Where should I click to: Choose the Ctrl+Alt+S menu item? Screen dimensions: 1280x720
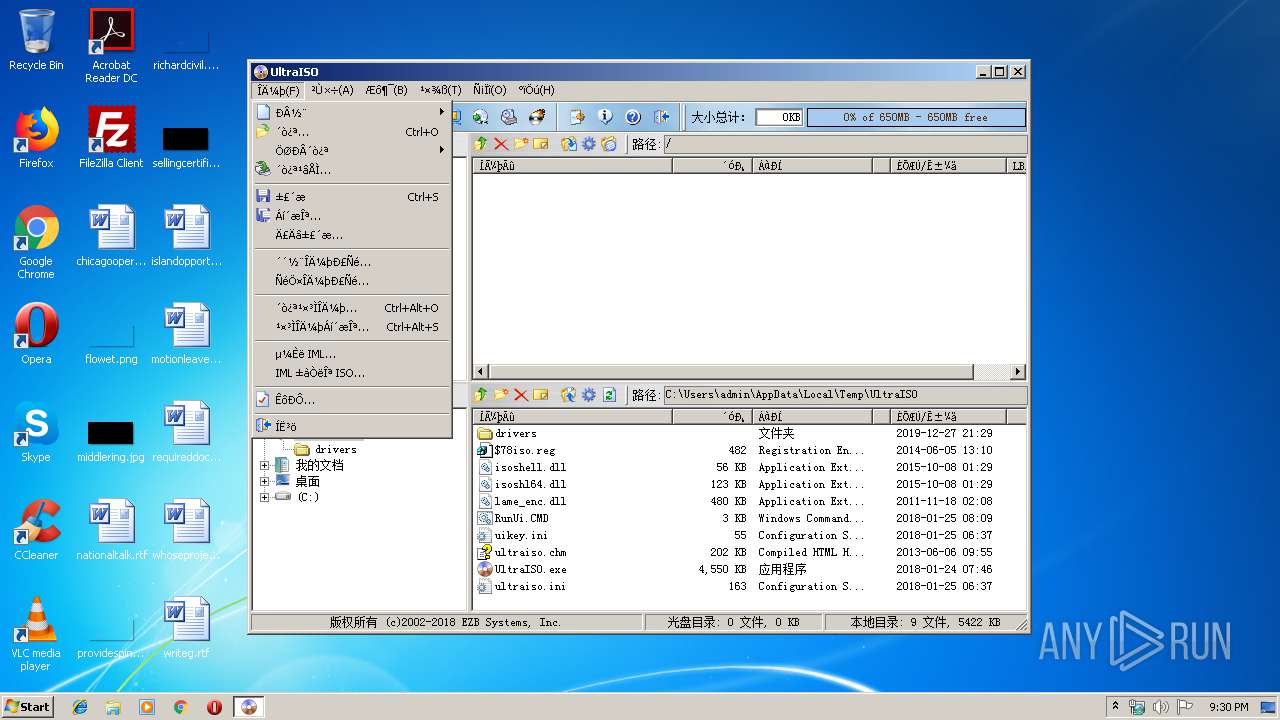(x=351, y=327)
